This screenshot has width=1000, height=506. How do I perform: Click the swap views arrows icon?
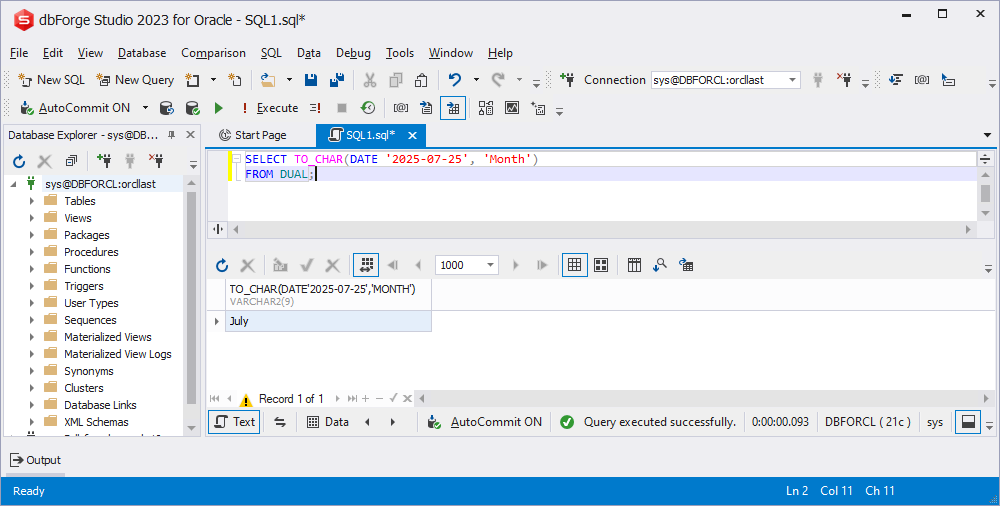coord(280,422)
